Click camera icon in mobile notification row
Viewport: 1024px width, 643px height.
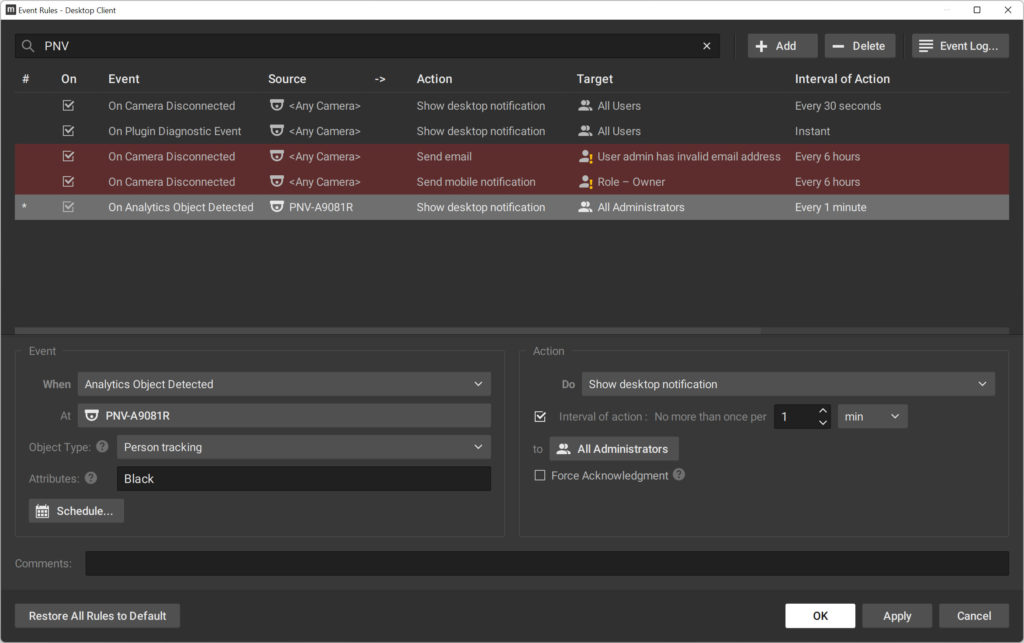277,181
